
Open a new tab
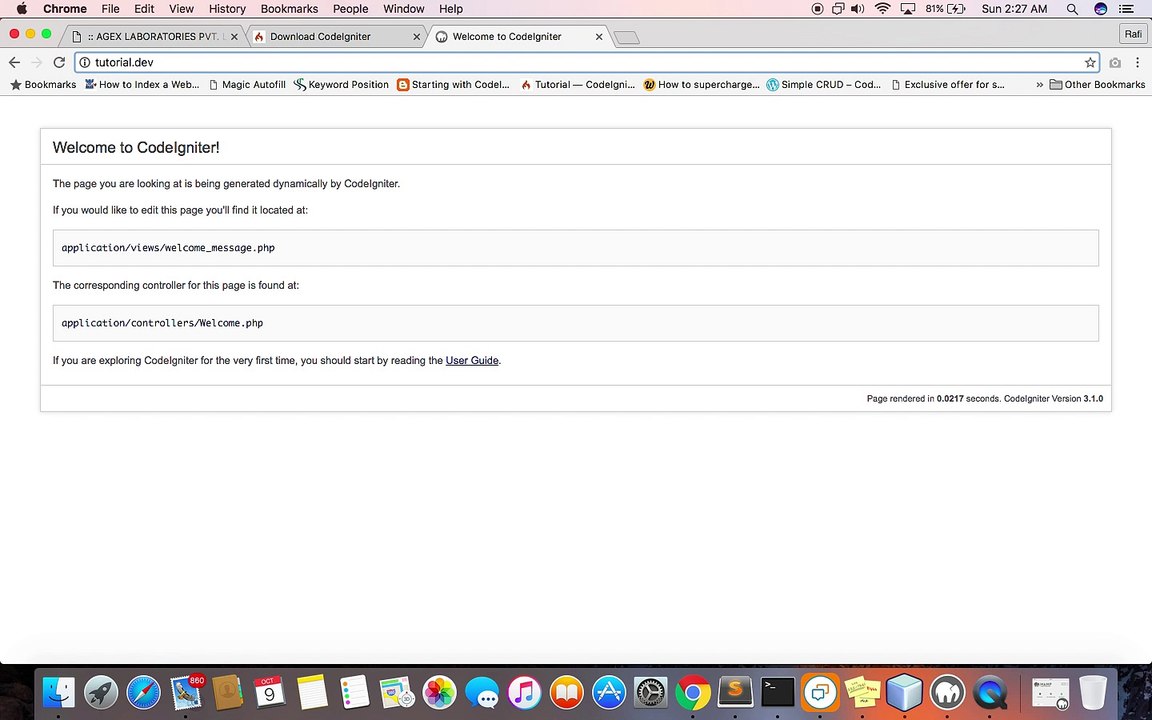coord(626,37)
